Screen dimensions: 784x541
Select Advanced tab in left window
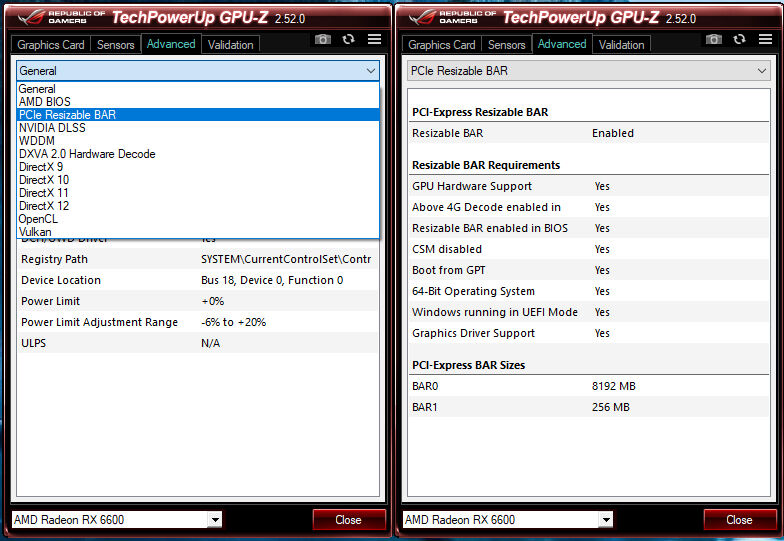(171, 44)
